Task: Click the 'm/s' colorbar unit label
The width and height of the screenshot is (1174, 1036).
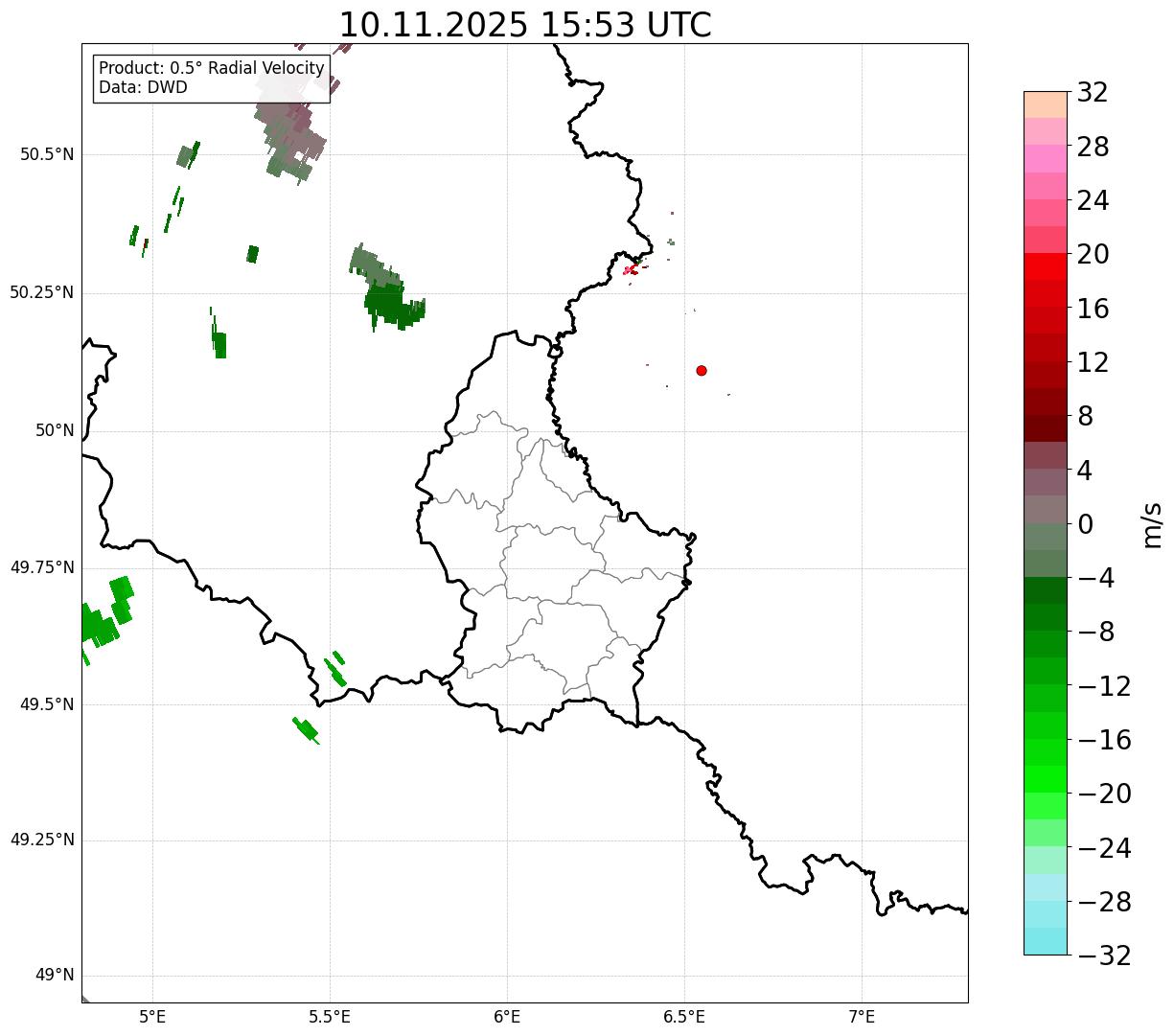Action: [x=1151, y=524]
